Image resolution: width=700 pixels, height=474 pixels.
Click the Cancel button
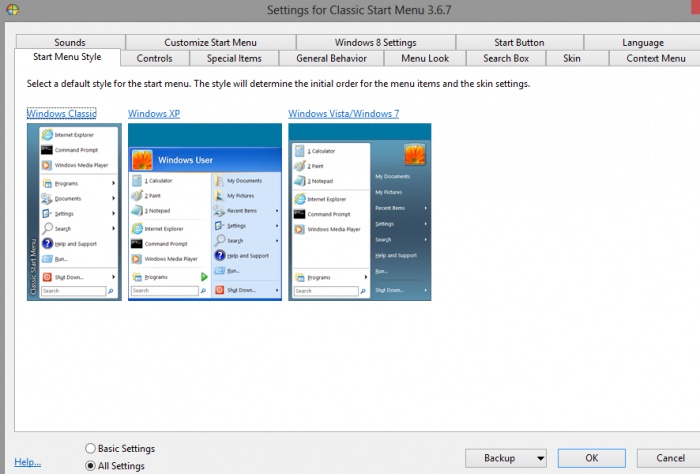point(670,458)
